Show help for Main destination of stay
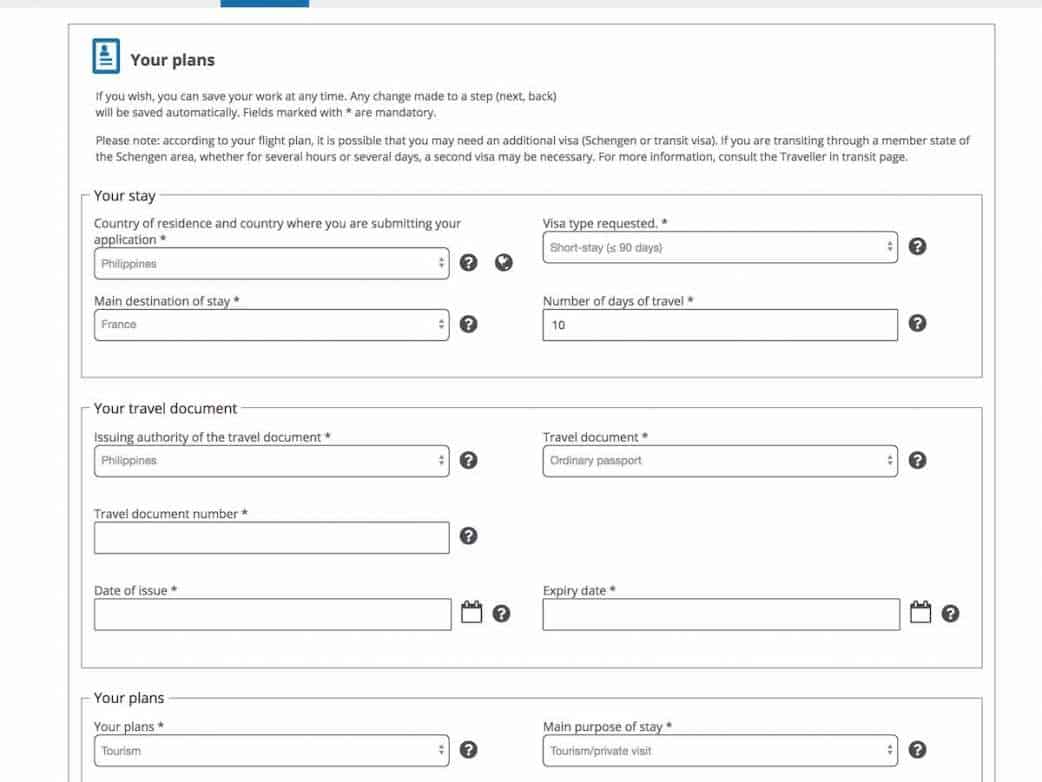 click(x=468, y=324)
